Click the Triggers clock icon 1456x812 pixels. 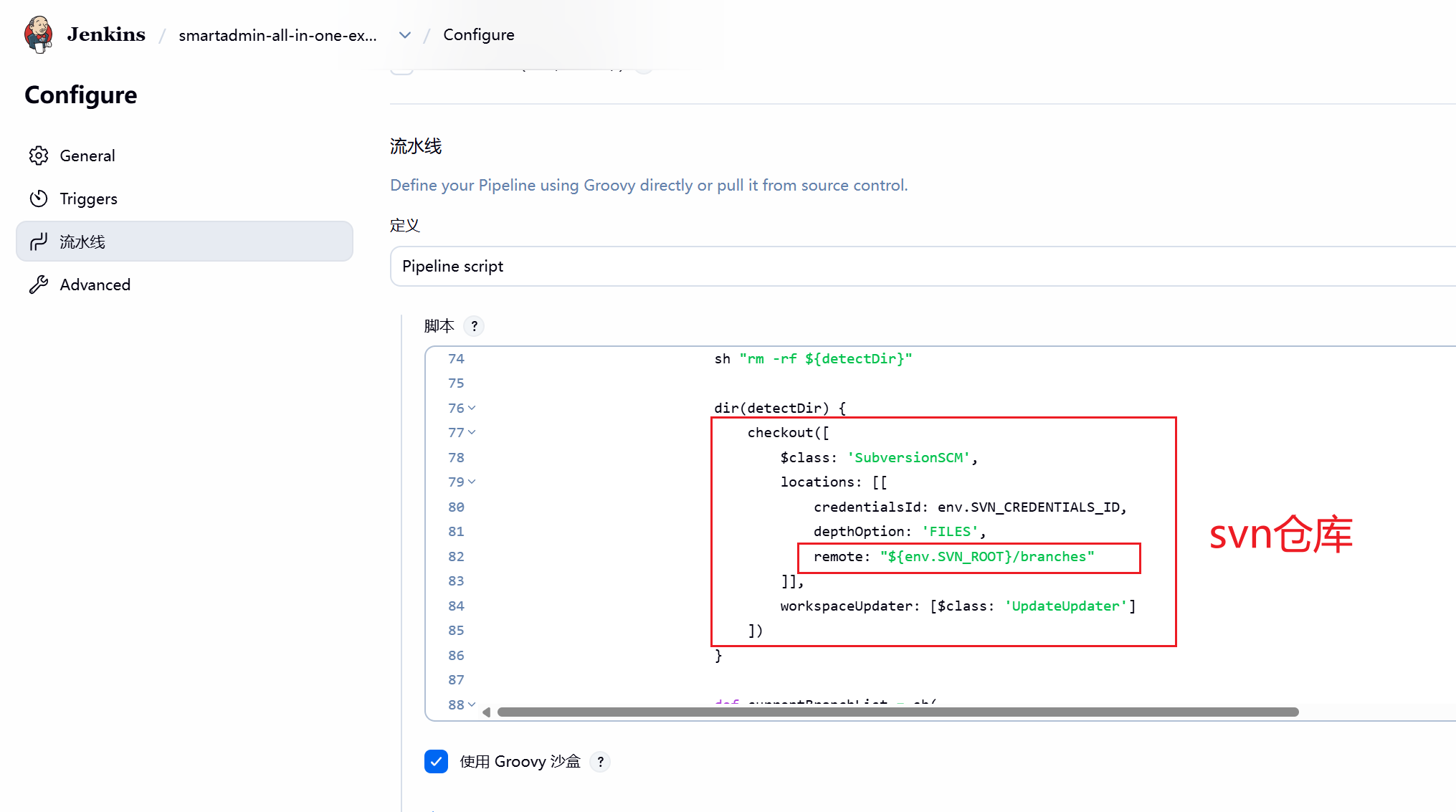click(39, 199)
